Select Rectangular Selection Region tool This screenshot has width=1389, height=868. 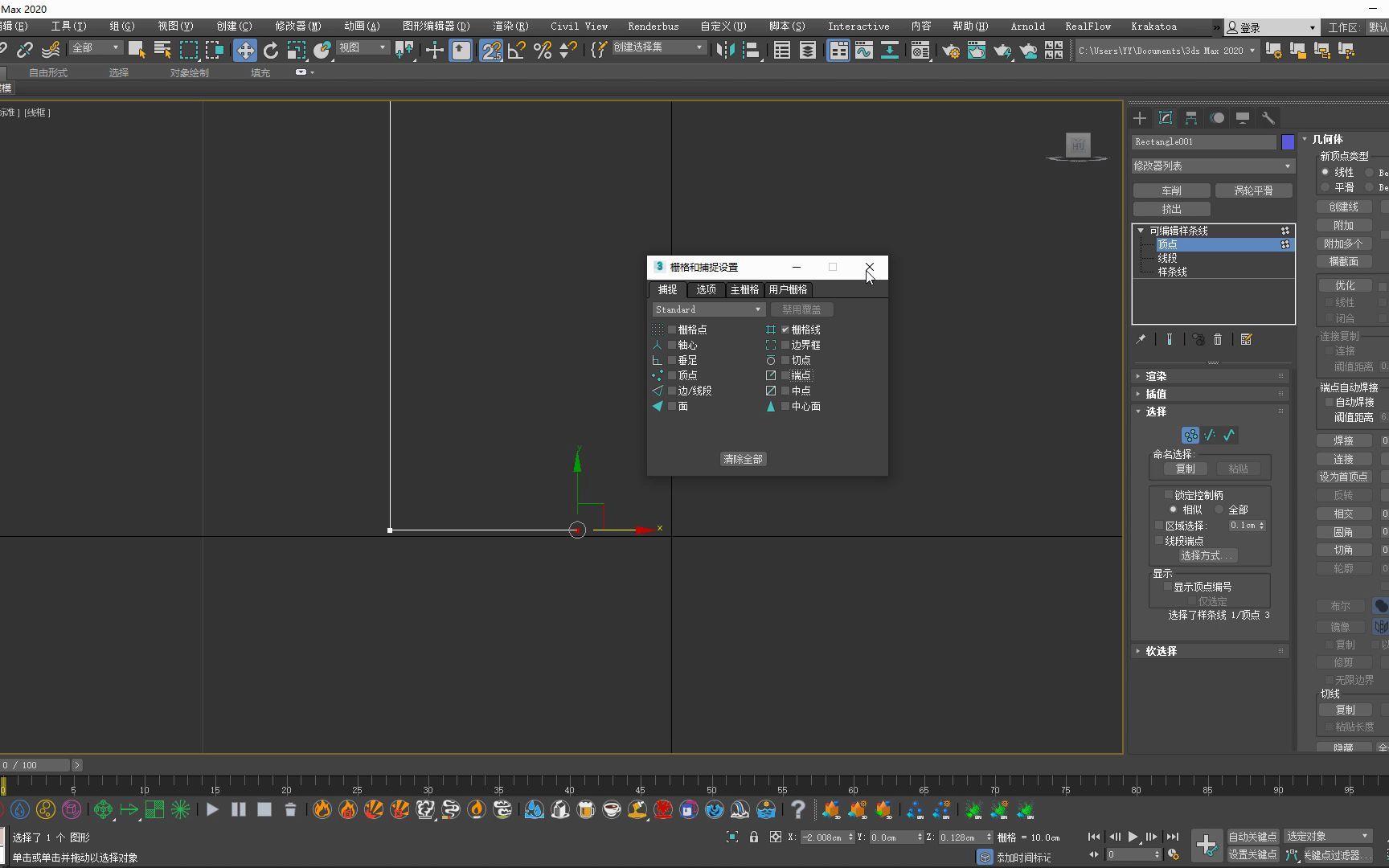(x=188, y=50)
